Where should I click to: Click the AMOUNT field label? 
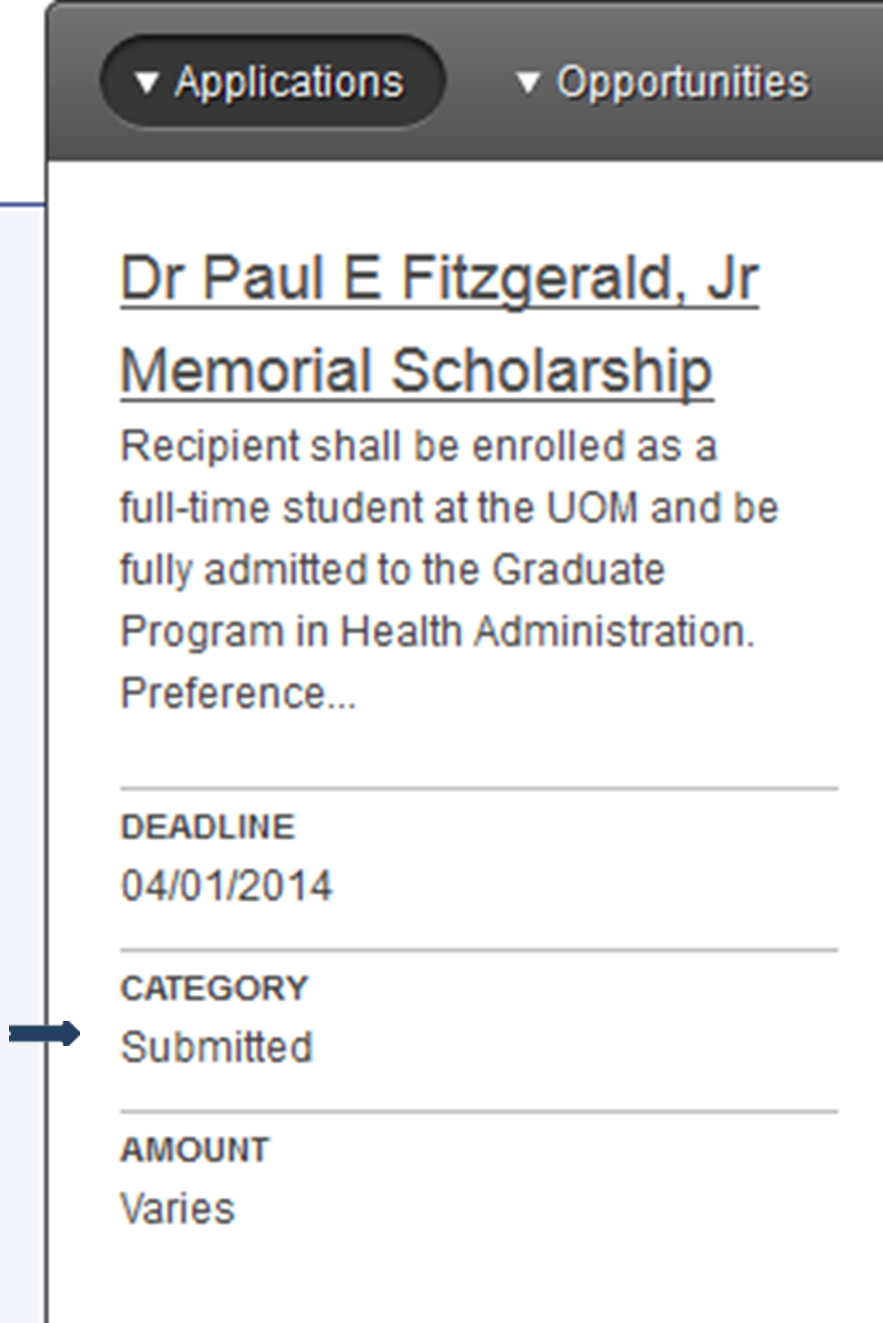(195, 1150)
